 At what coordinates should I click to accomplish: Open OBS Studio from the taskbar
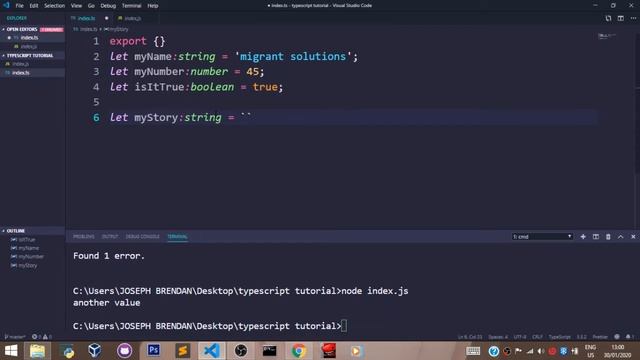(241, 351)
